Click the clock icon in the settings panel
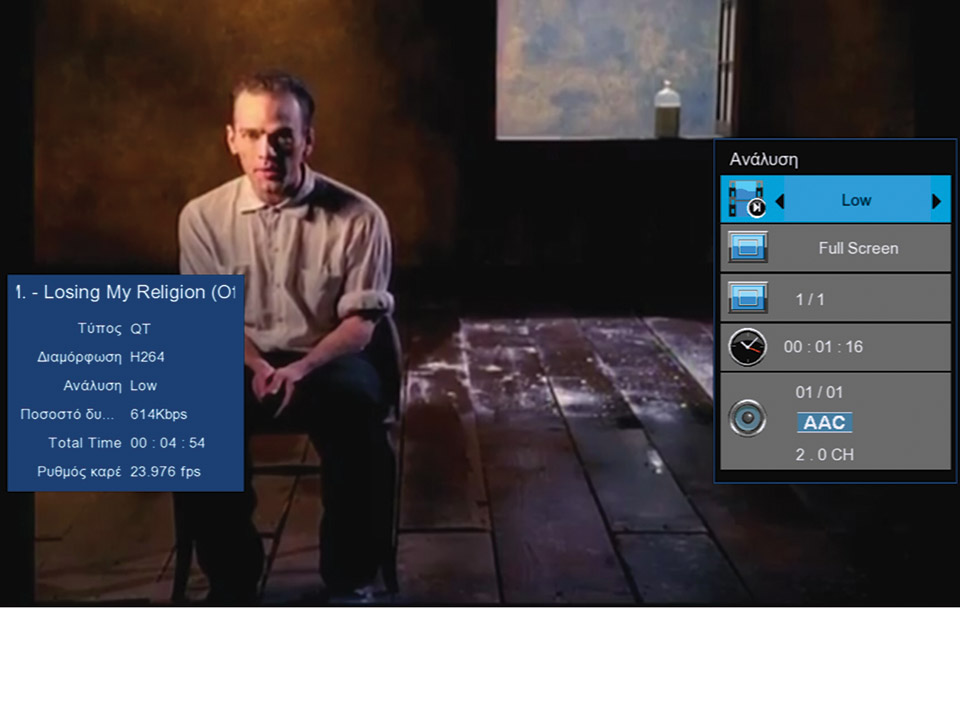The width and height of the screenshot is (960, 720). [x=747, y=347]
